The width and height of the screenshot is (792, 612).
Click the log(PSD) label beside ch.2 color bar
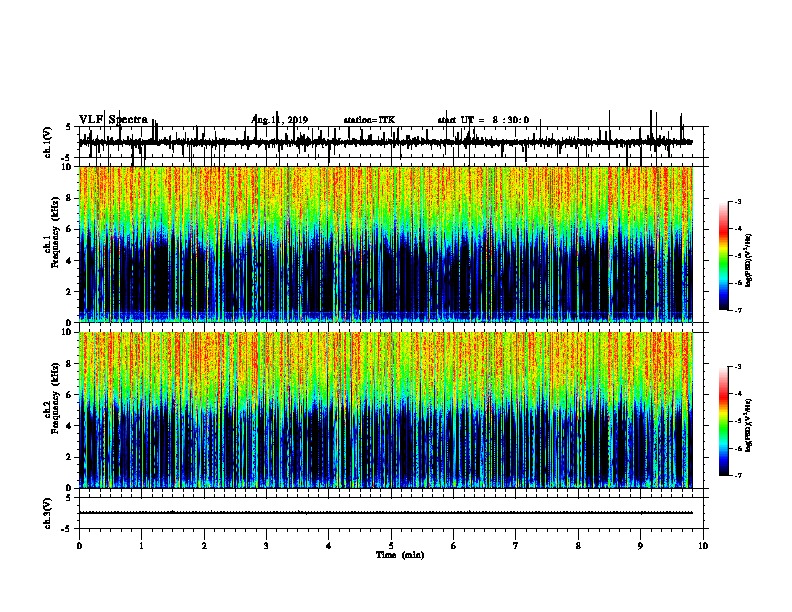[749, 425]
